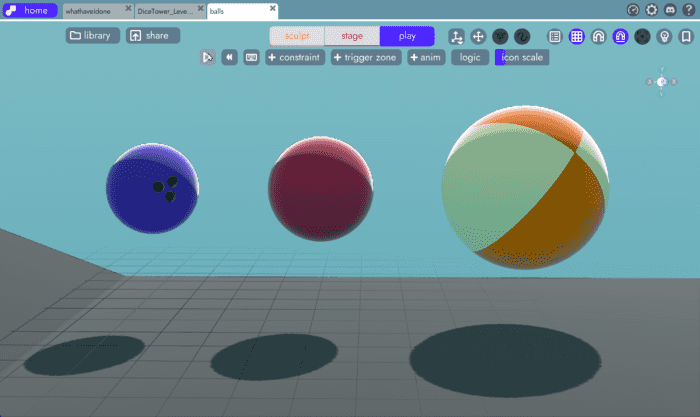The height and width of the screenshot is (417, 700).
Task: Toggle the magnet snapping icon
Action: coord(599,37)
